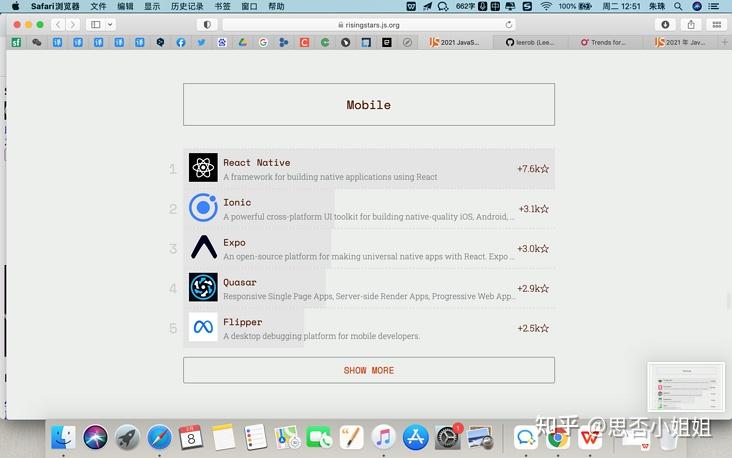The height and width of the screenshot is (458, 732).
Task: Open the 编辑 menu
Action: tap(125, 6)
